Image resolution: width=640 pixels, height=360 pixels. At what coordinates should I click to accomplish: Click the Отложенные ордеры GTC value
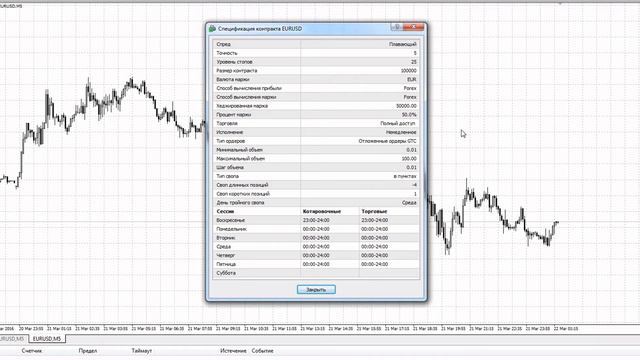point(387,141)
